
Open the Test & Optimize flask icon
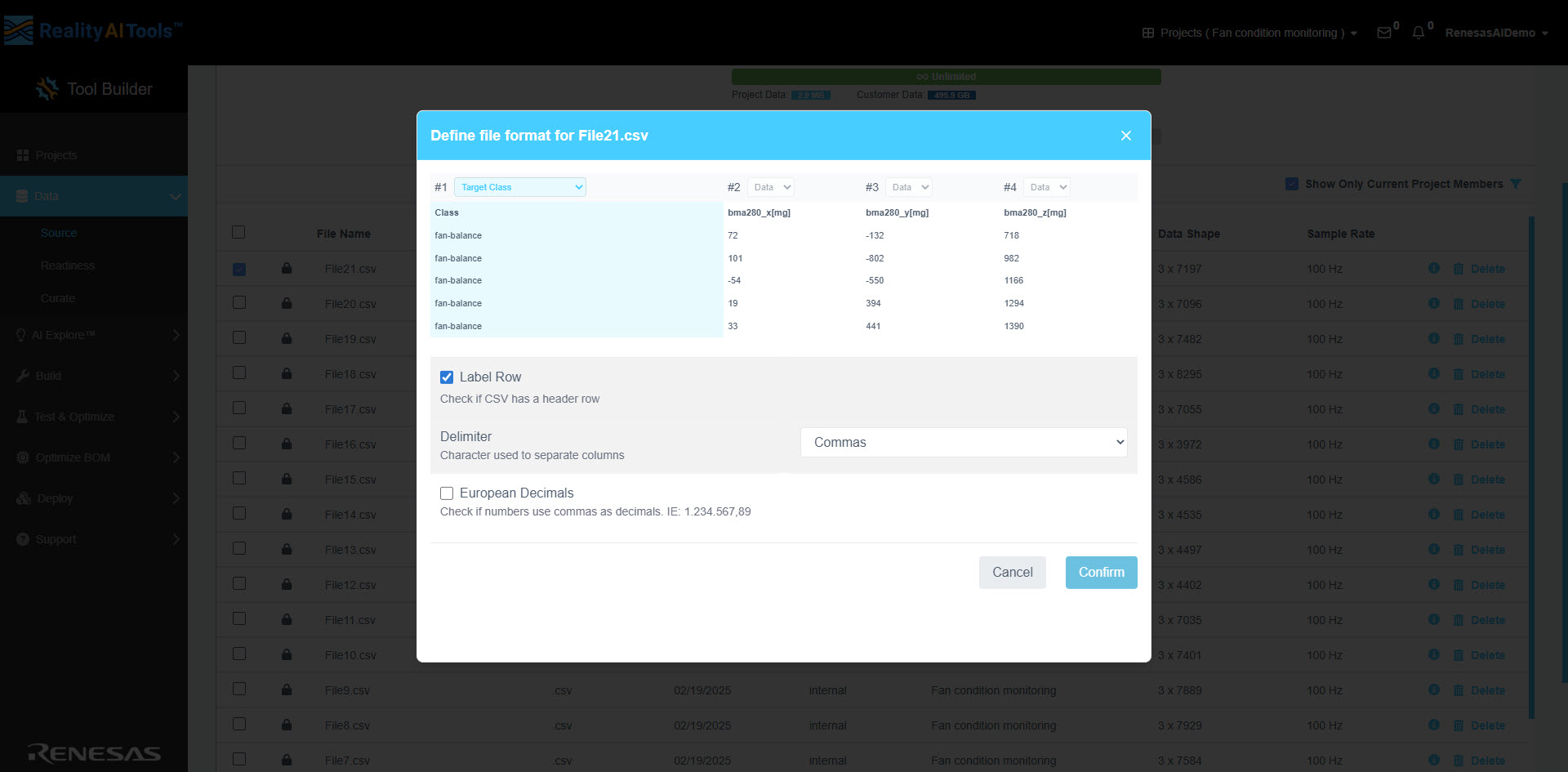[x=20, y=417]
